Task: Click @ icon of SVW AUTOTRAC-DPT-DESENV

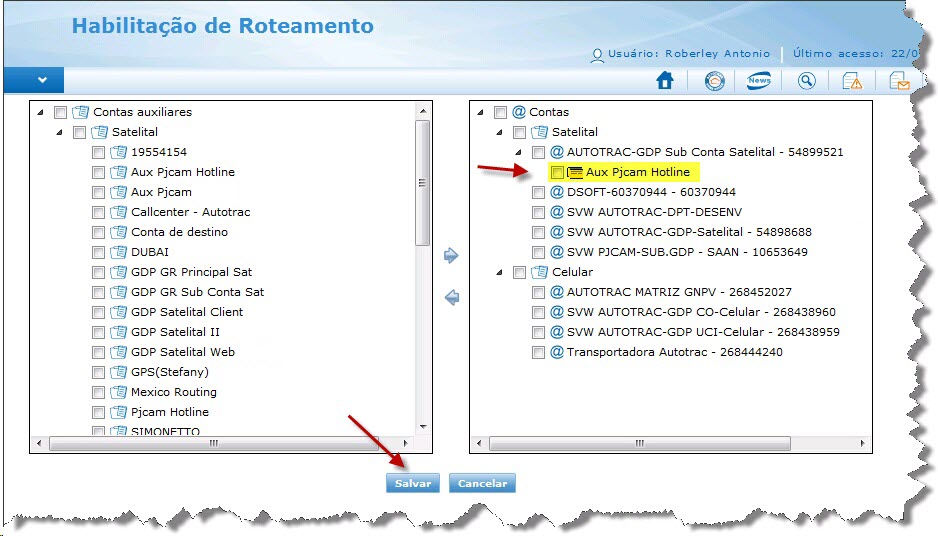Action: point(557,212)
